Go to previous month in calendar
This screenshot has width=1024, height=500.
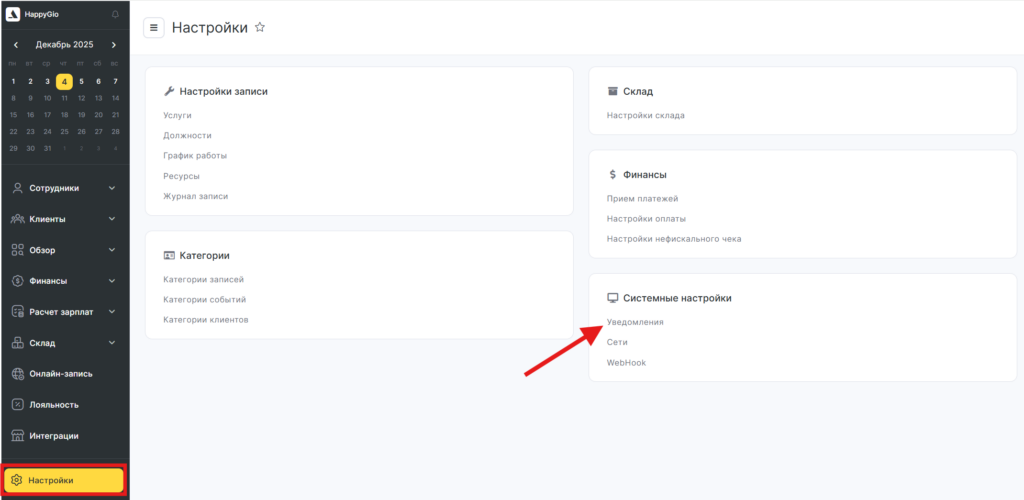tap(16, 45)
